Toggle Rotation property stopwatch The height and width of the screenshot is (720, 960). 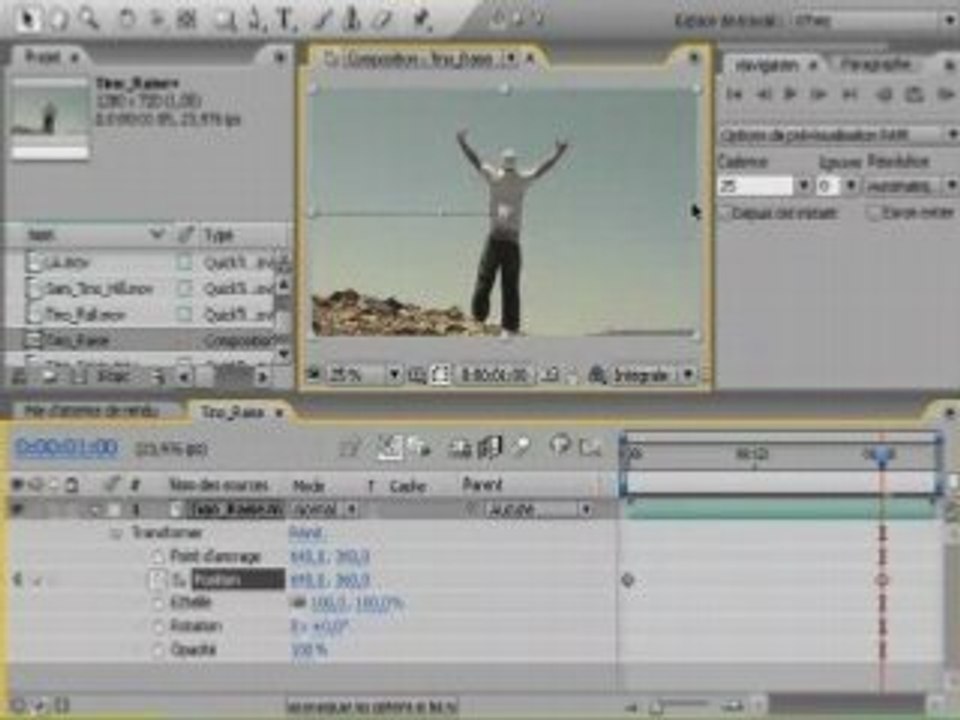(157, 626)
